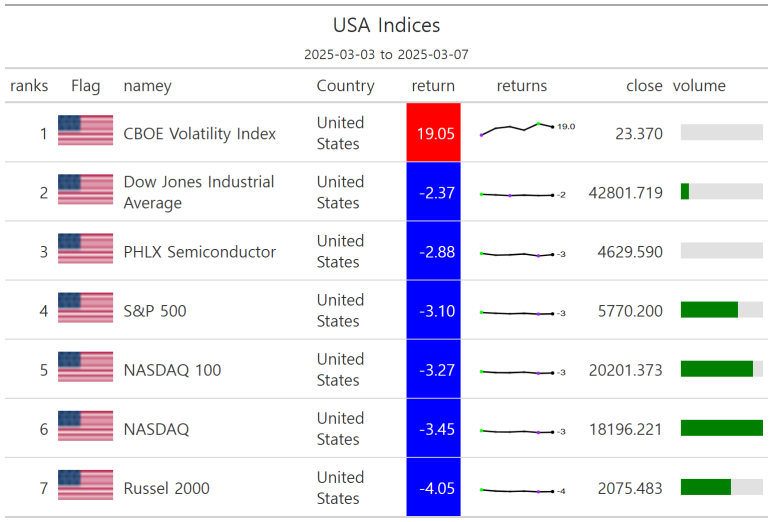The height and width of the screenshot is (522, 773).
Task: Click the 2075.483 close value
Action: point(630,488)
